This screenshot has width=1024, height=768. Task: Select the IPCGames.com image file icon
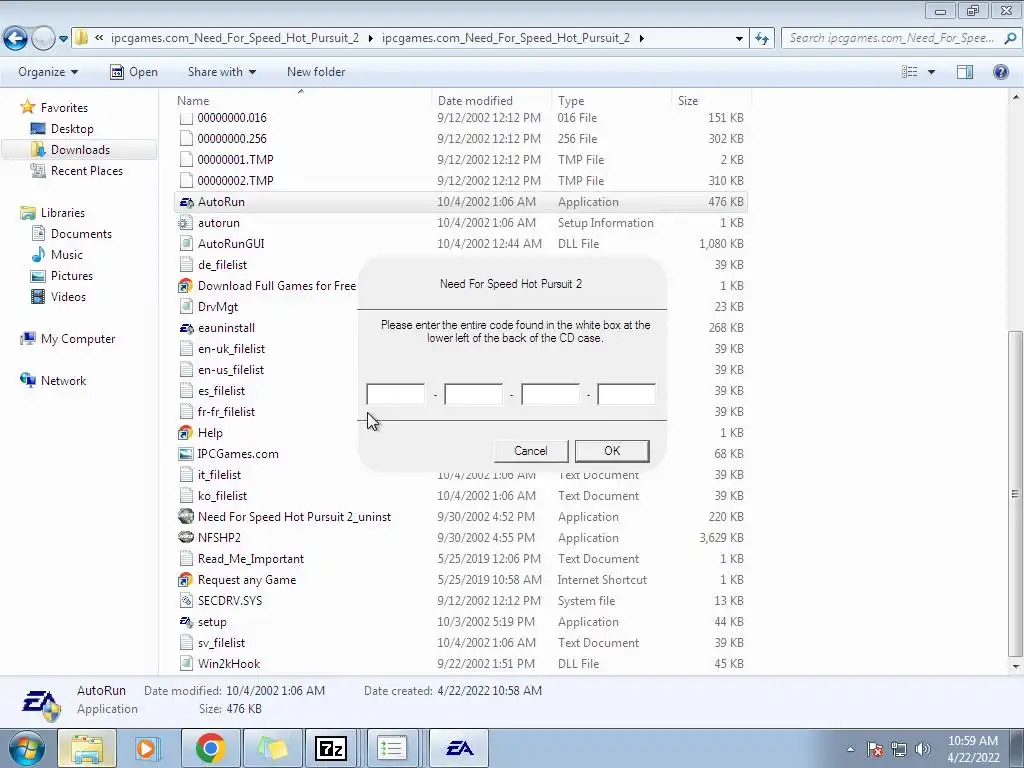(186, 454)
